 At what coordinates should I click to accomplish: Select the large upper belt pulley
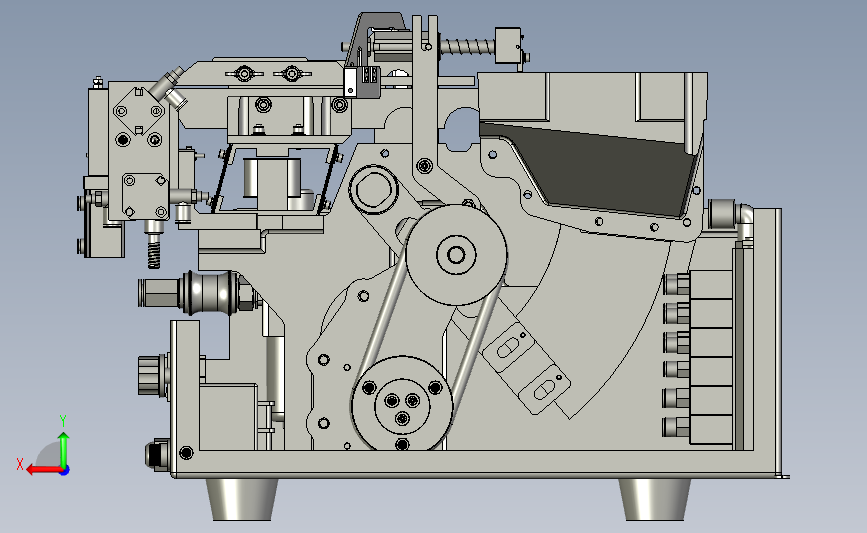coord(456,255)
